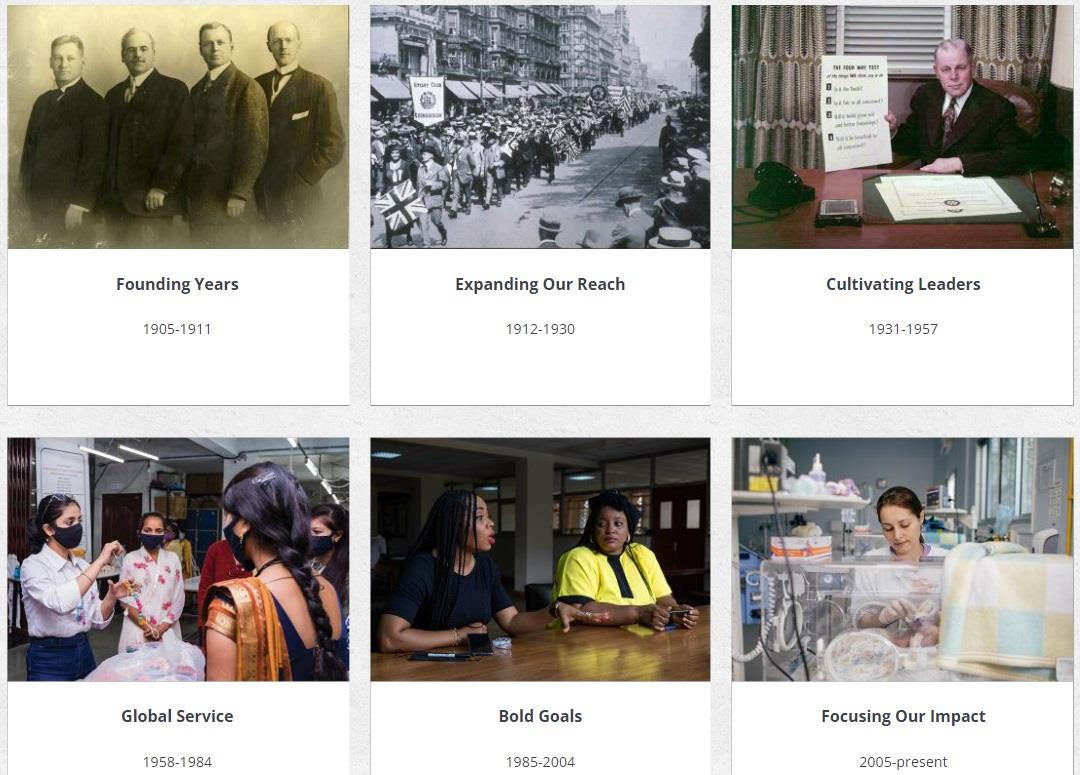
Task: Click the Bold Goals heading
Action: 540,716
